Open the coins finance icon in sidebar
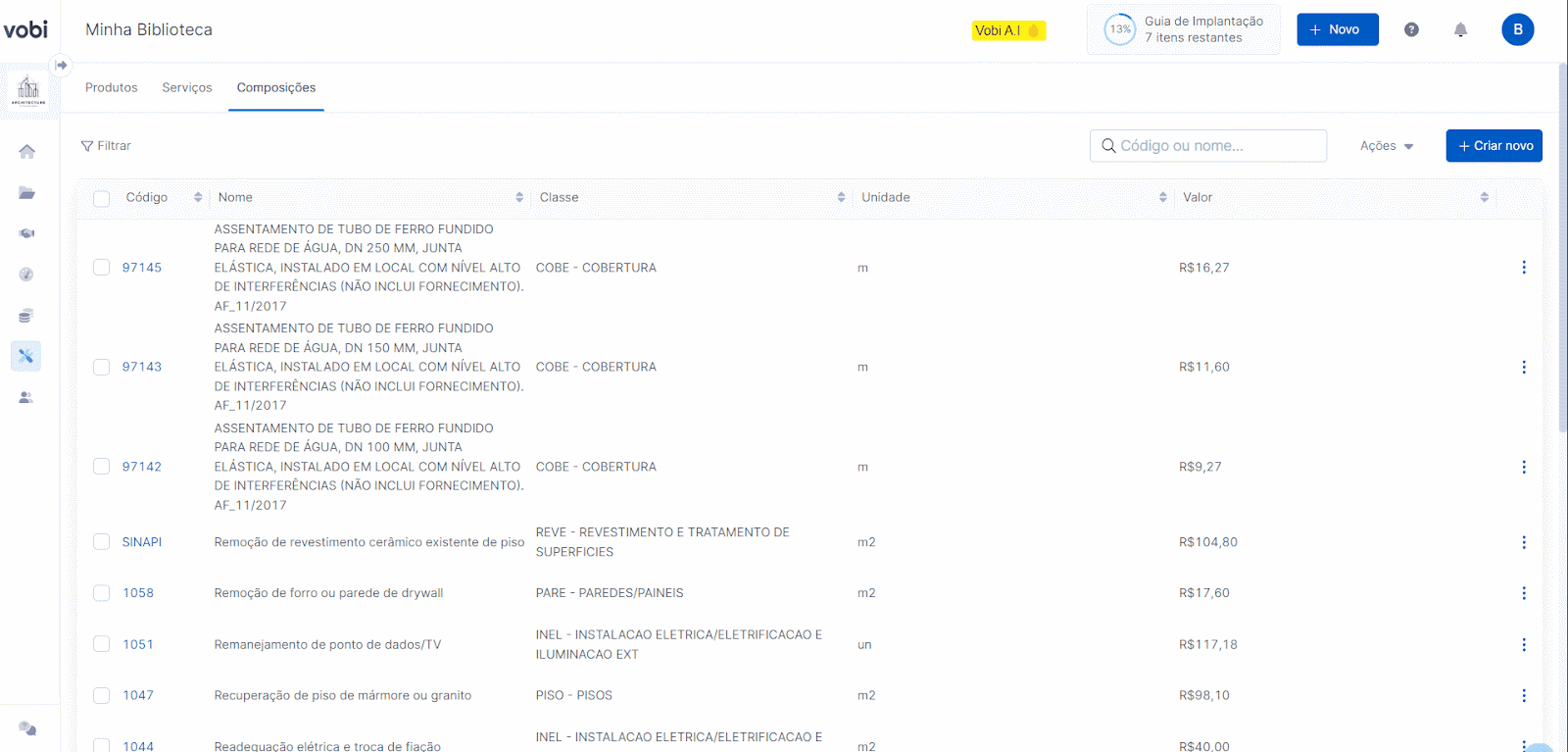The width and height of the screenshot is (1568, 752). point(26,316)
